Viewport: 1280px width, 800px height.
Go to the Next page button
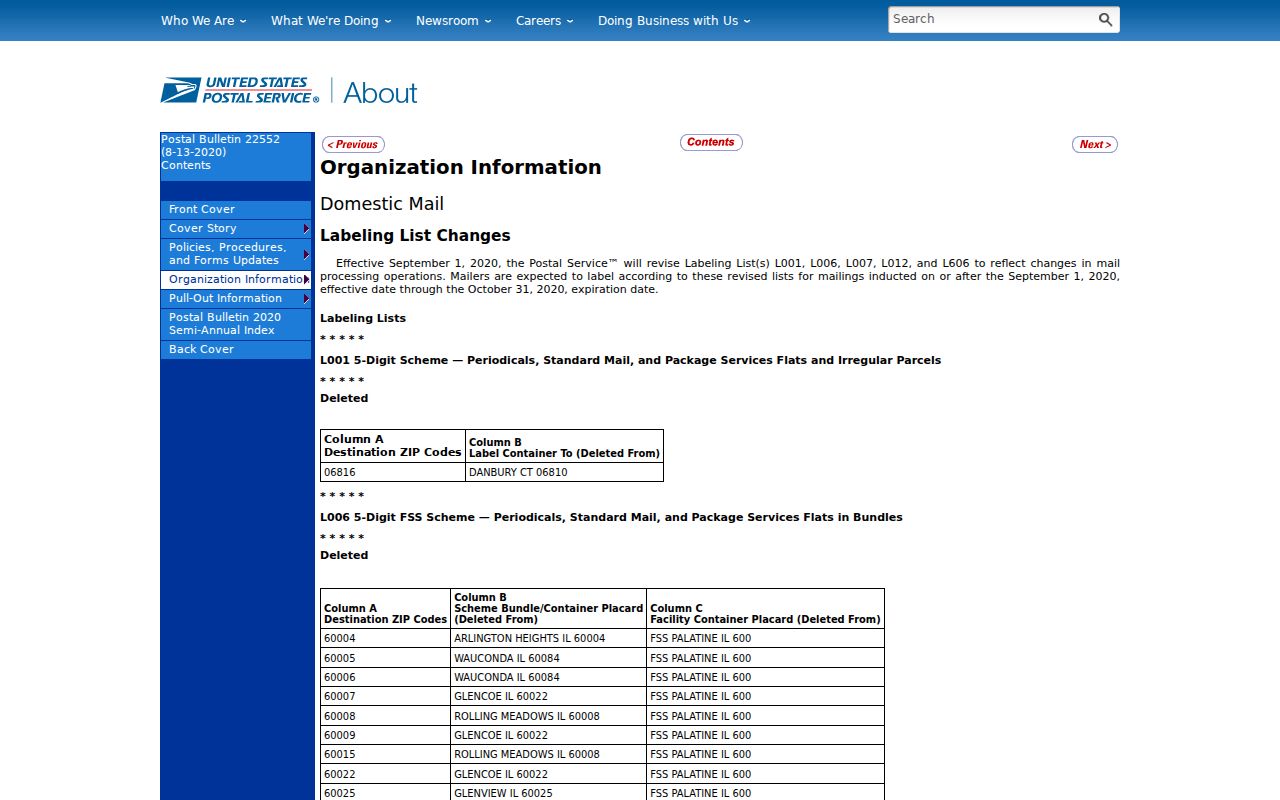click(1095, 144)
